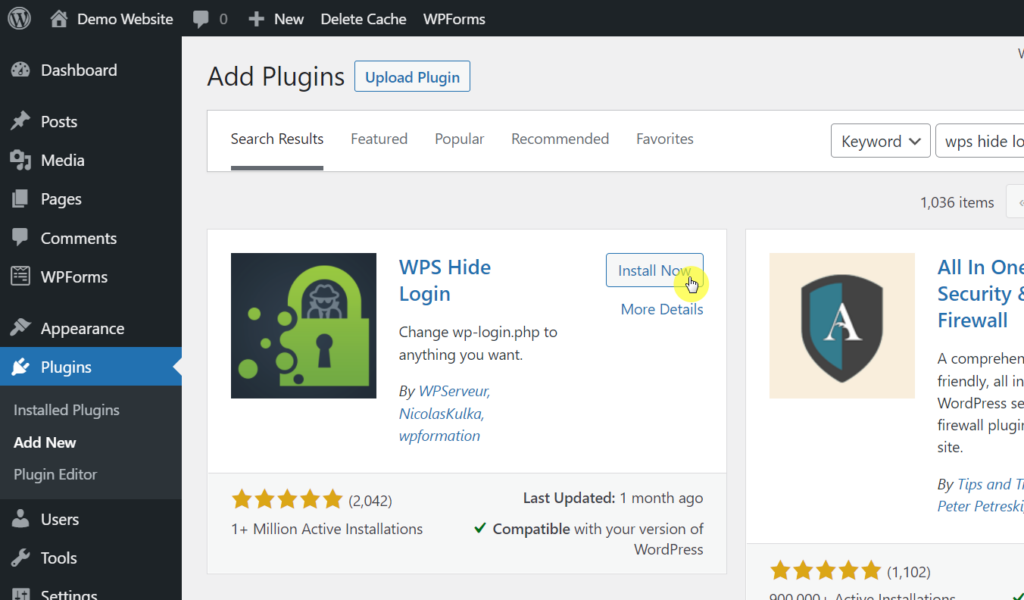Click the home icon beside Demo Website
Screen dimensions: 1024x600
click(x=59, y=18)
